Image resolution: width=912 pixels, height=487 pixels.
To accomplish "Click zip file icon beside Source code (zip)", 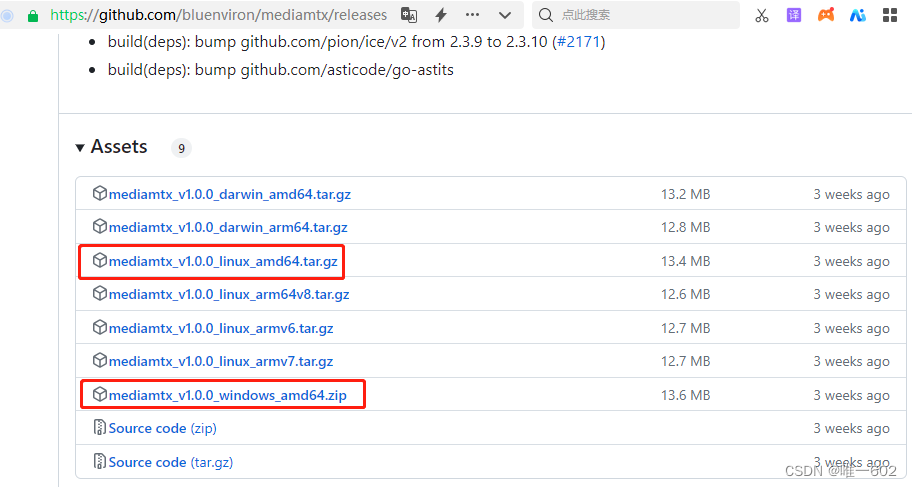I will coord(100,428).
